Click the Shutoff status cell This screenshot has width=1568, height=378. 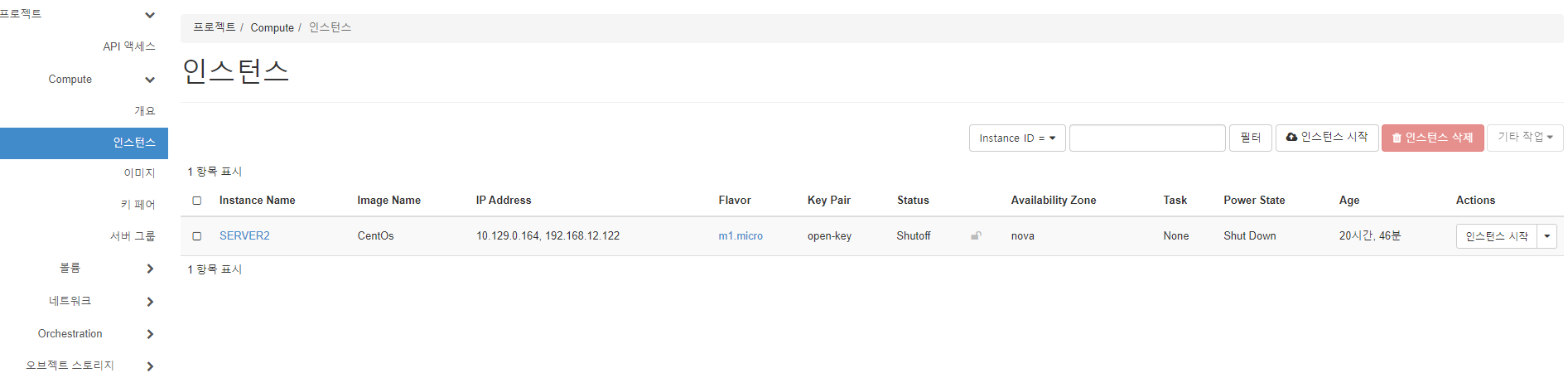[x=914, y=236]
